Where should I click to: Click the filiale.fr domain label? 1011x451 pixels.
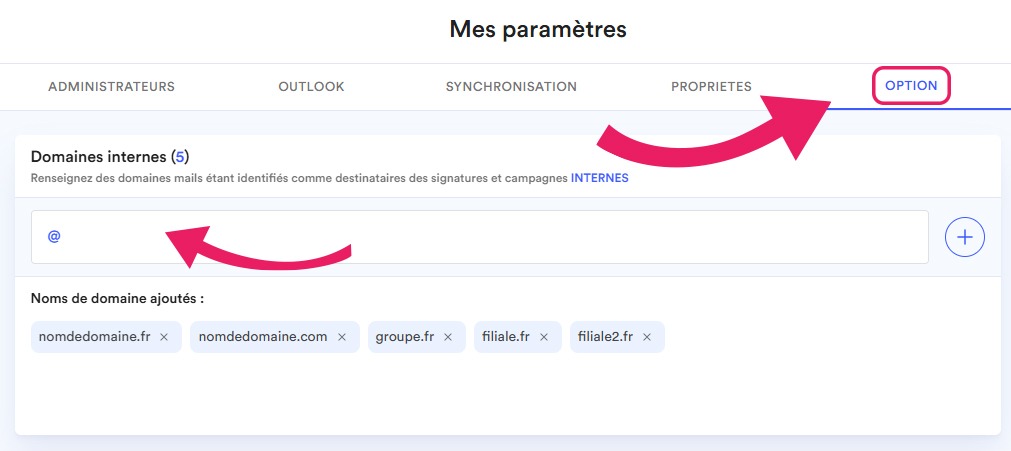click(x=507, y=337)
